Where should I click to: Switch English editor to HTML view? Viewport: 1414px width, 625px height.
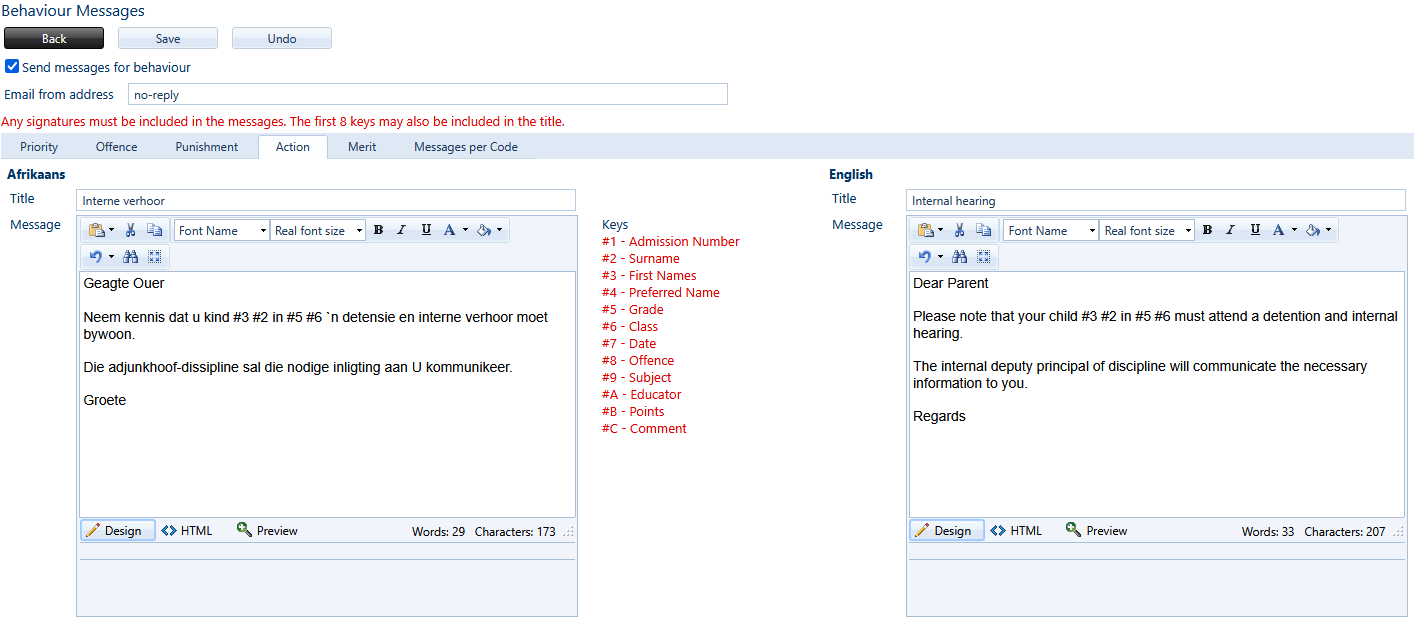tap(1017, 531)
